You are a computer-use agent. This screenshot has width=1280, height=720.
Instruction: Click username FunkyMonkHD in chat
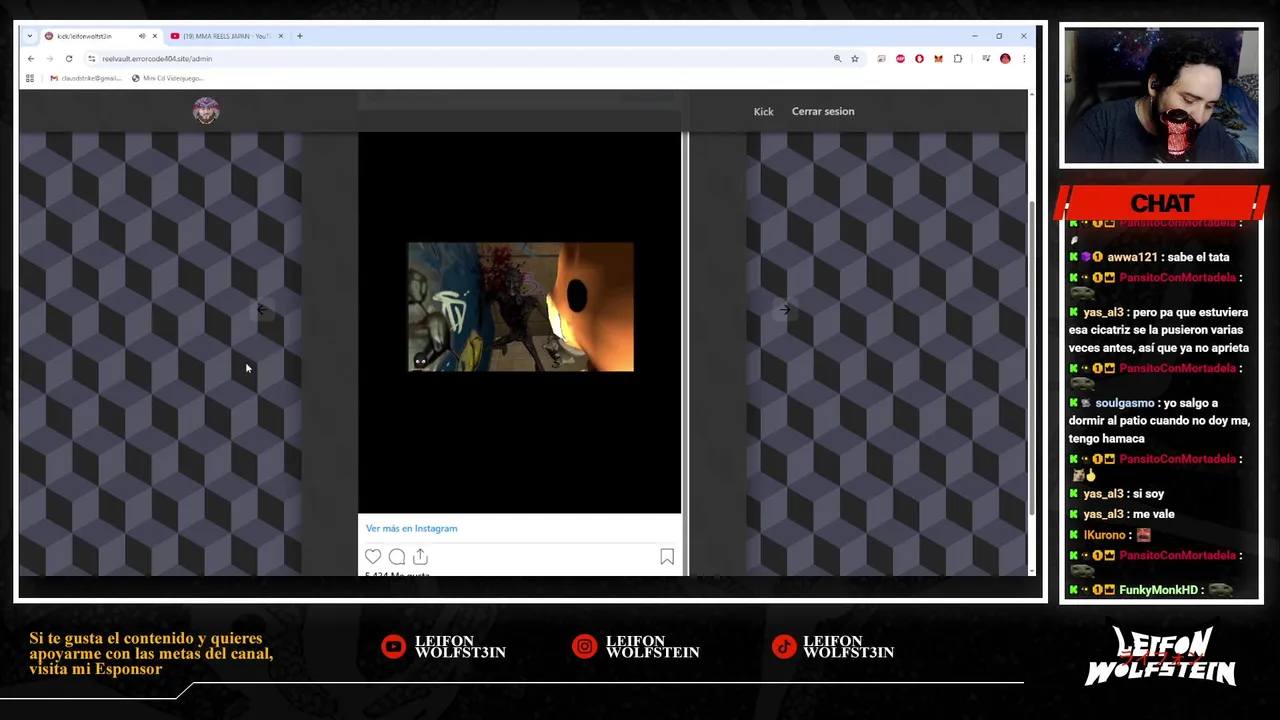tap(1159, 590)
